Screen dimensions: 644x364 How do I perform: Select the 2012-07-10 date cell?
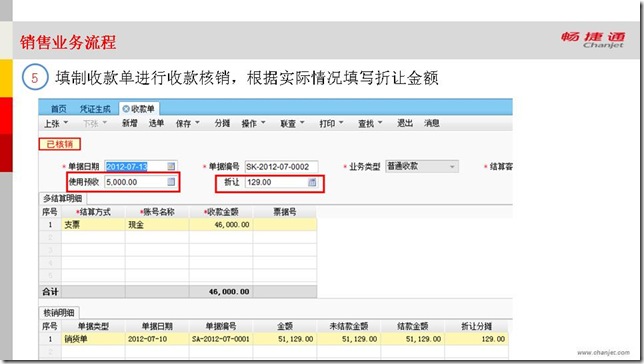point(157,339)
